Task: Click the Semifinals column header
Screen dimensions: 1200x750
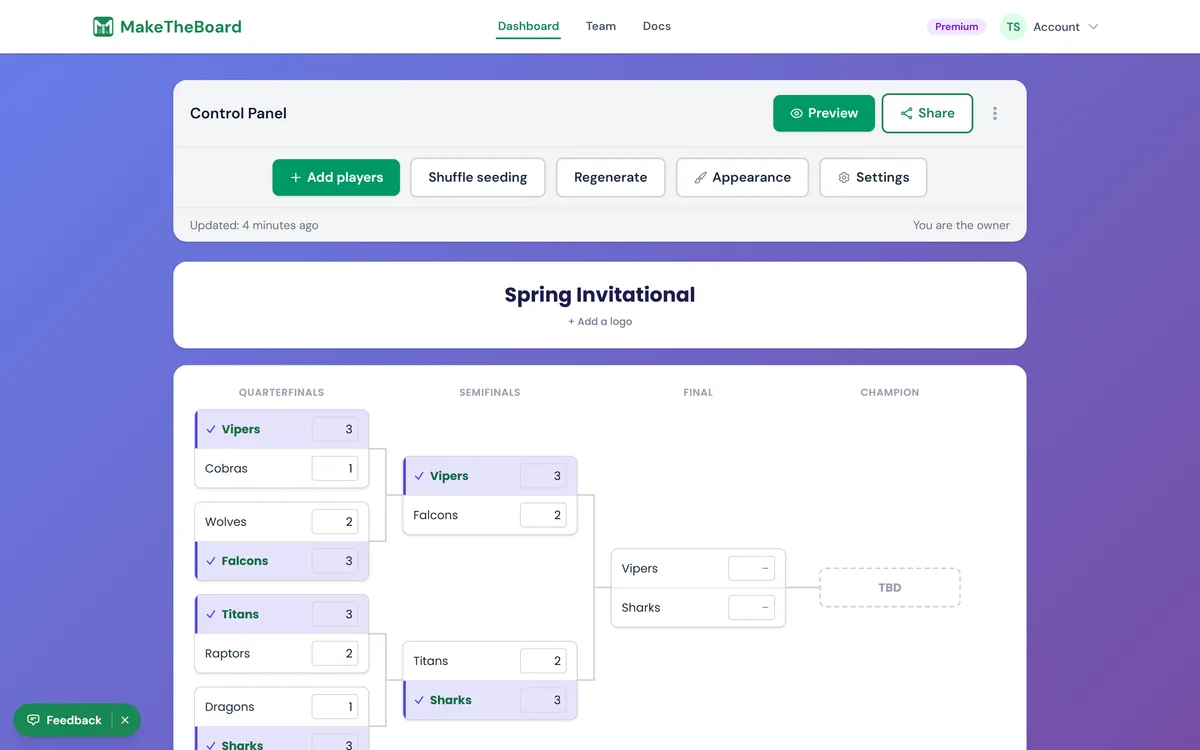Action: click(x=490, y=393)
